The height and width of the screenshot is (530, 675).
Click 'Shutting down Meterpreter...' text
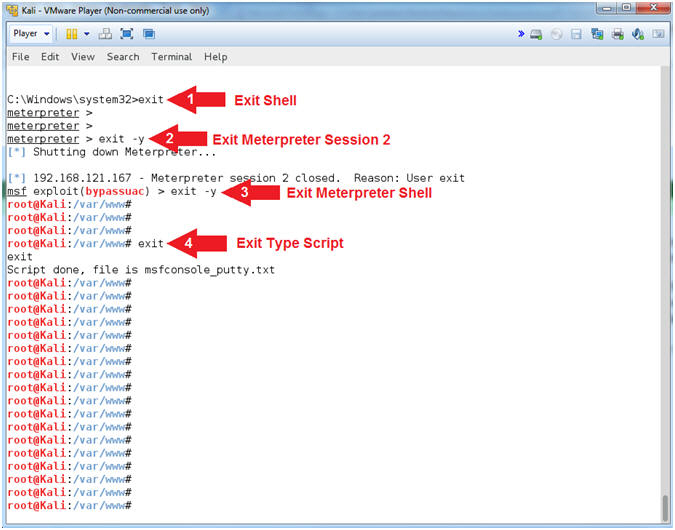point(125,152)
